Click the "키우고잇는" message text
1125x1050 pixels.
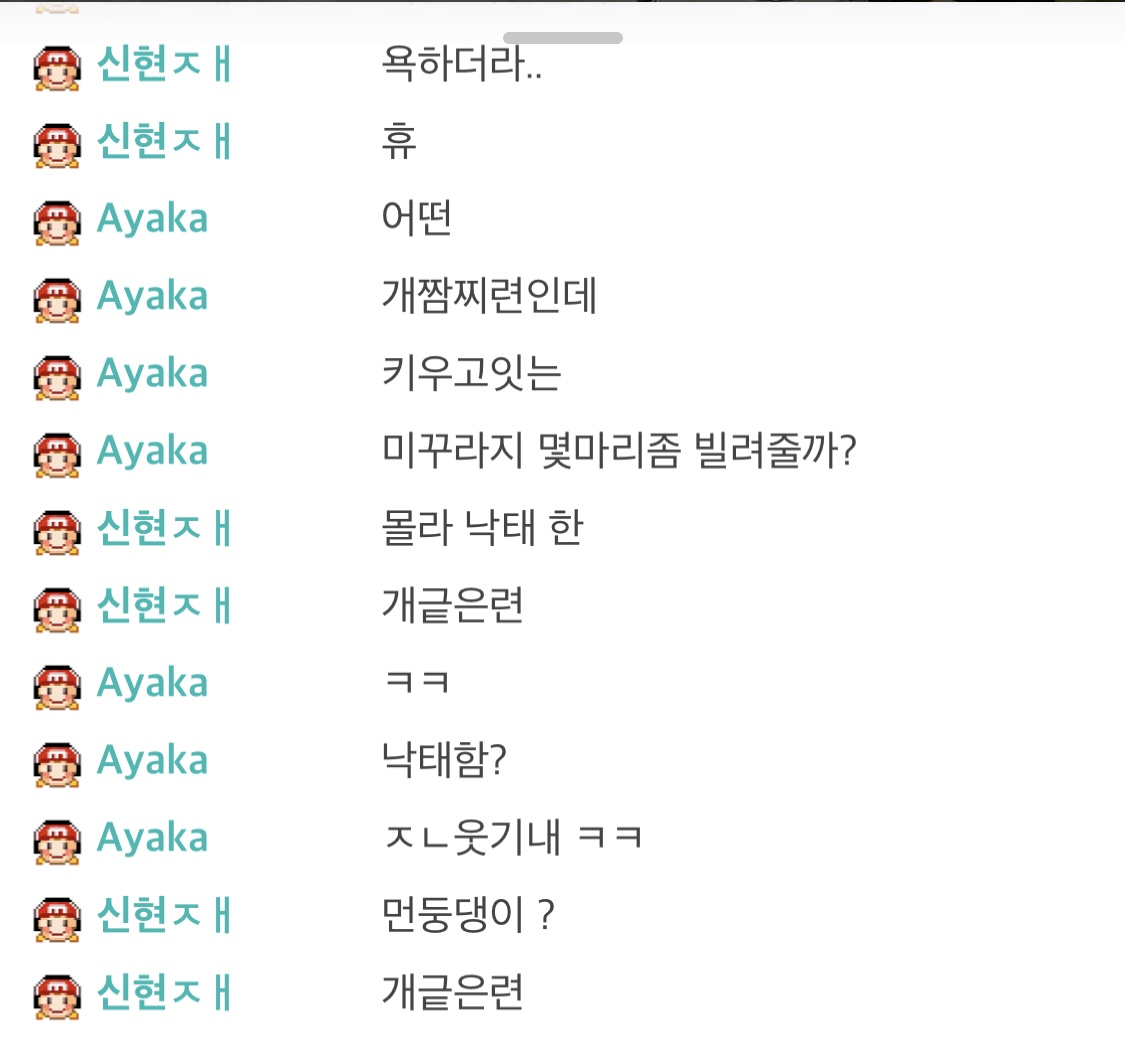click(x=472, y=374)
